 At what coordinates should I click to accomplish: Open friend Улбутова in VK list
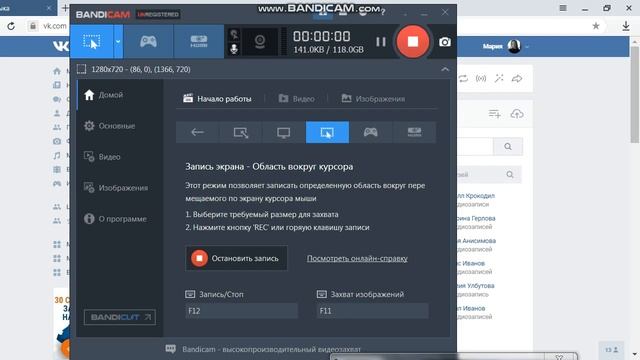476,286
